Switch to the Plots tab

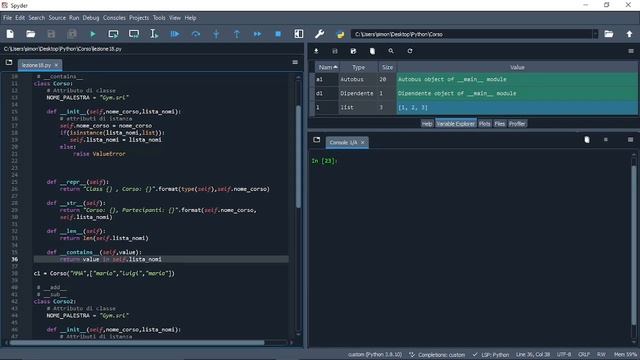click(484, 124)
